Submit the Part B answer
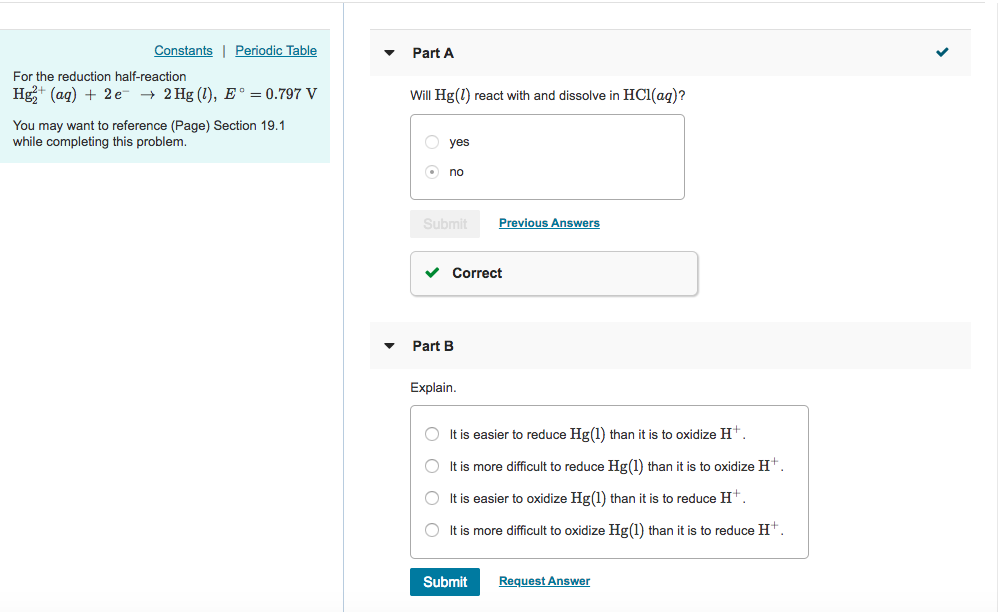 click(445, 582)
